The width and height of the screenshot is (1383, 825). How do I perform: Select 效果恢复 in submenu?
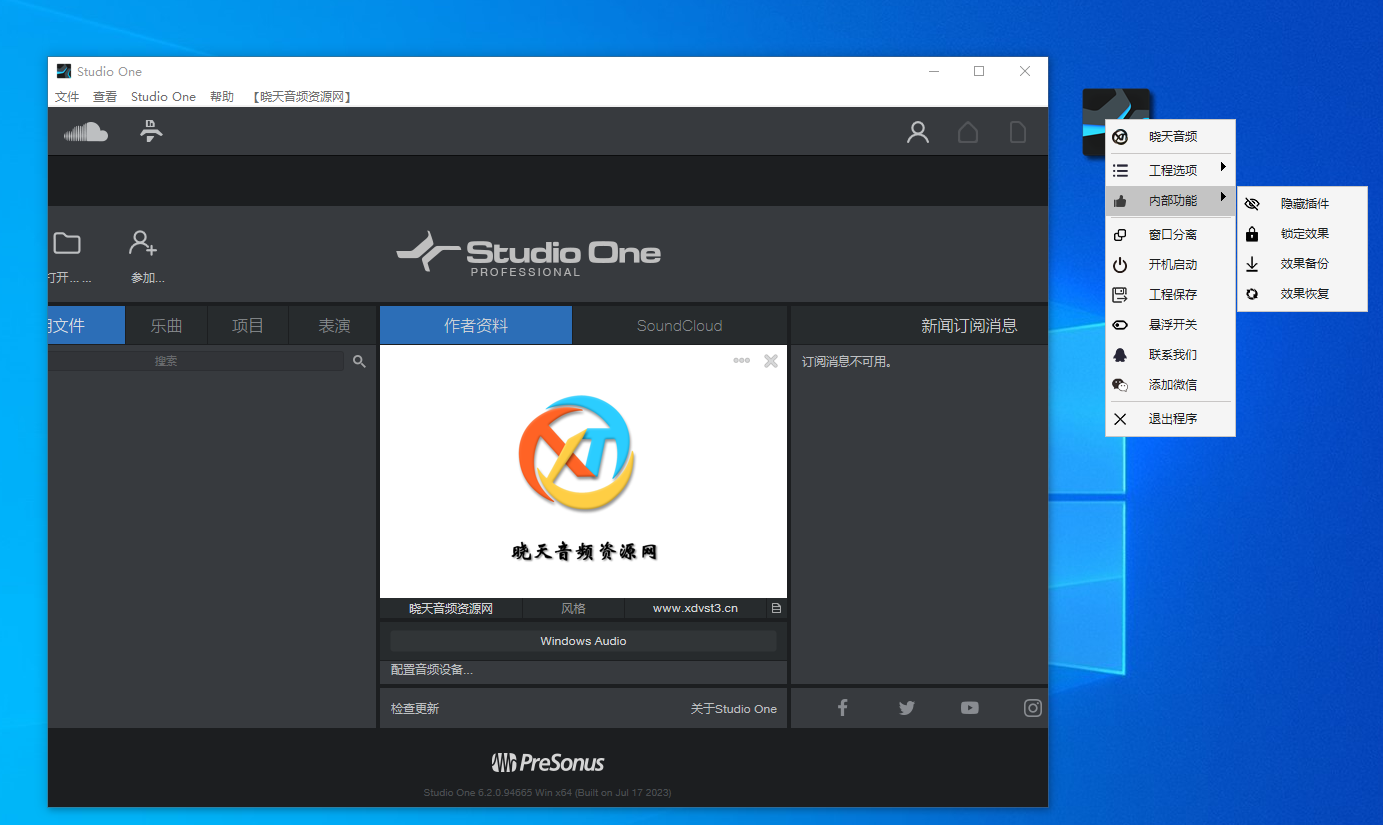(1302, 294)
